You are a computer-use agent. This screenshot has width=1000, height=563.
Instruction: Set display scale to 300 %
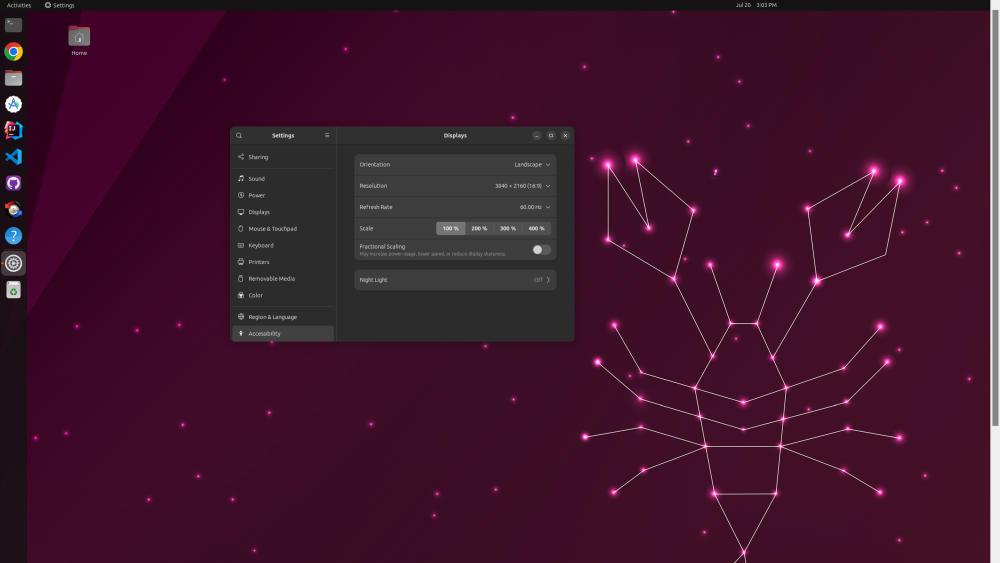click(x=508, y=228)
